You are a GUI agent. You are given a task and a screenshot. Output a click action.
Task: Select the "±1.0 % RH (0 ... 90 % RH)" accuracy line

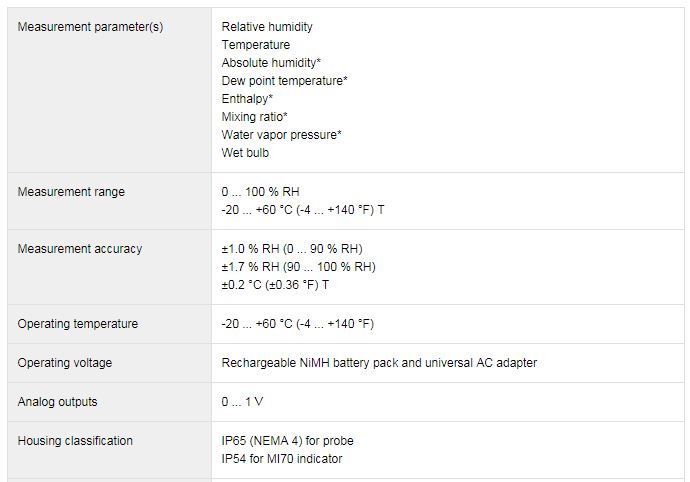(x=291, y=249)
